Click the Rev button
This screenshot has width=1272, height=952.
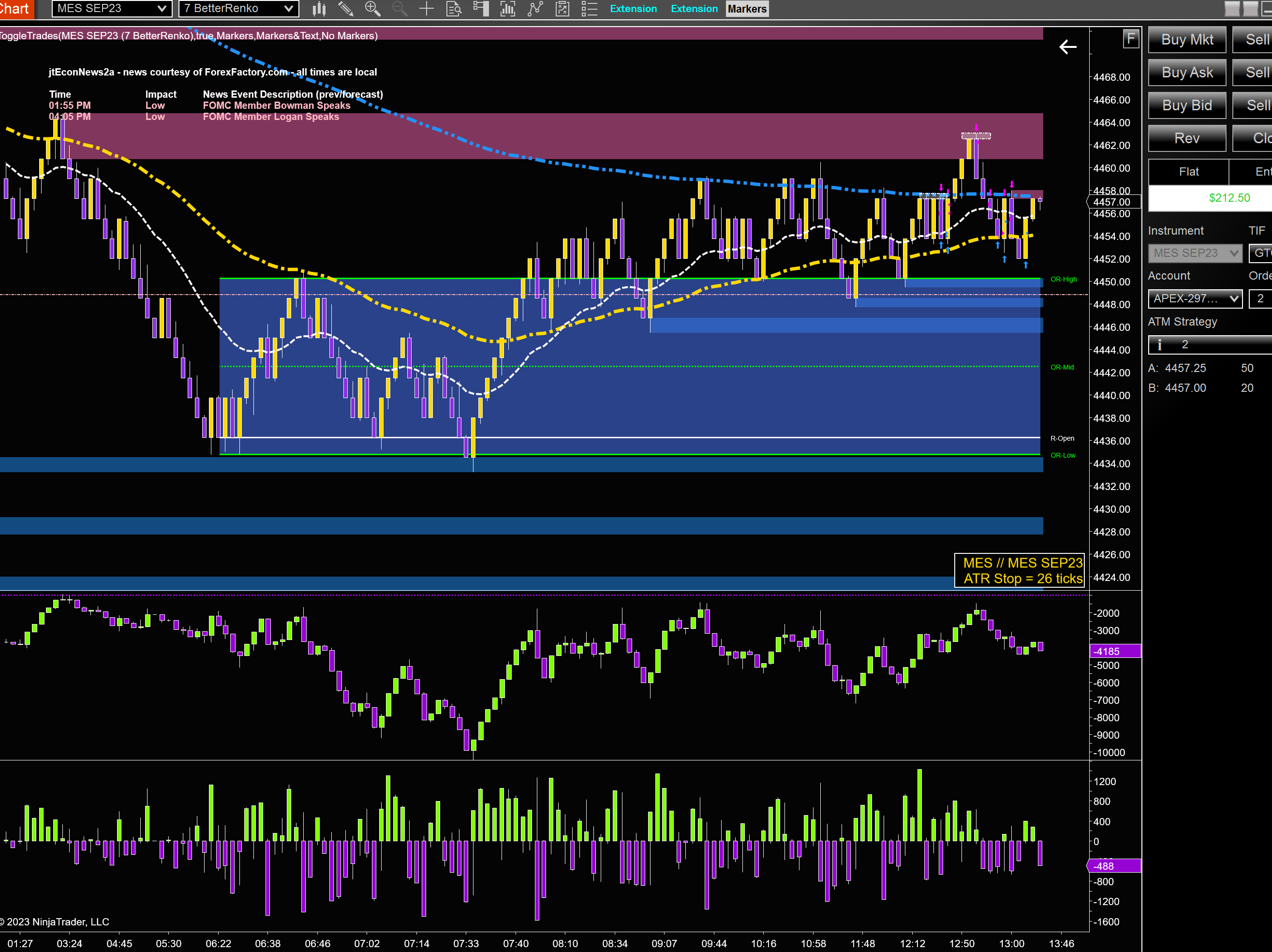pos(1187,138)
